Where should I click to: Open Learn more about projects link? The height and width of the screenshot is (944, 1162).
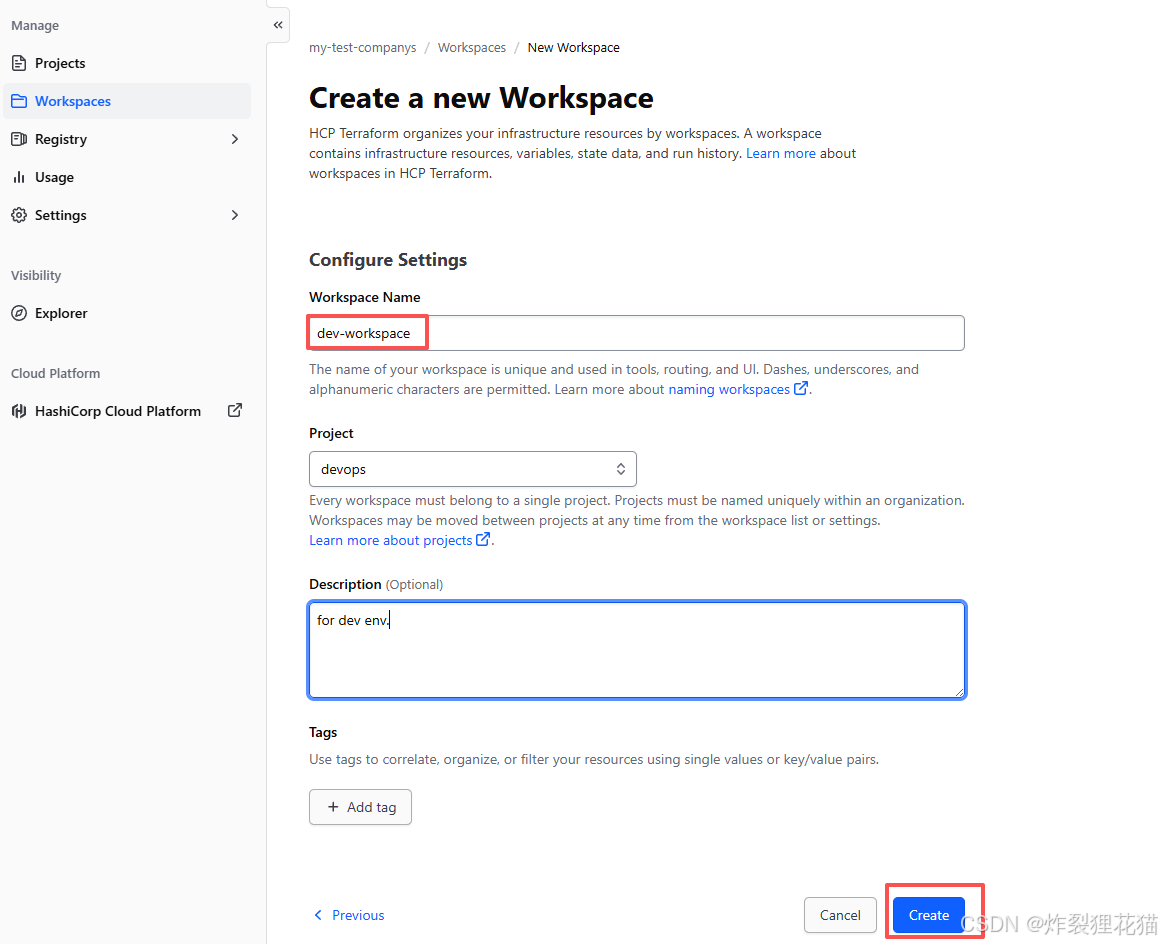pyautogui.click(x=391, y=540)
